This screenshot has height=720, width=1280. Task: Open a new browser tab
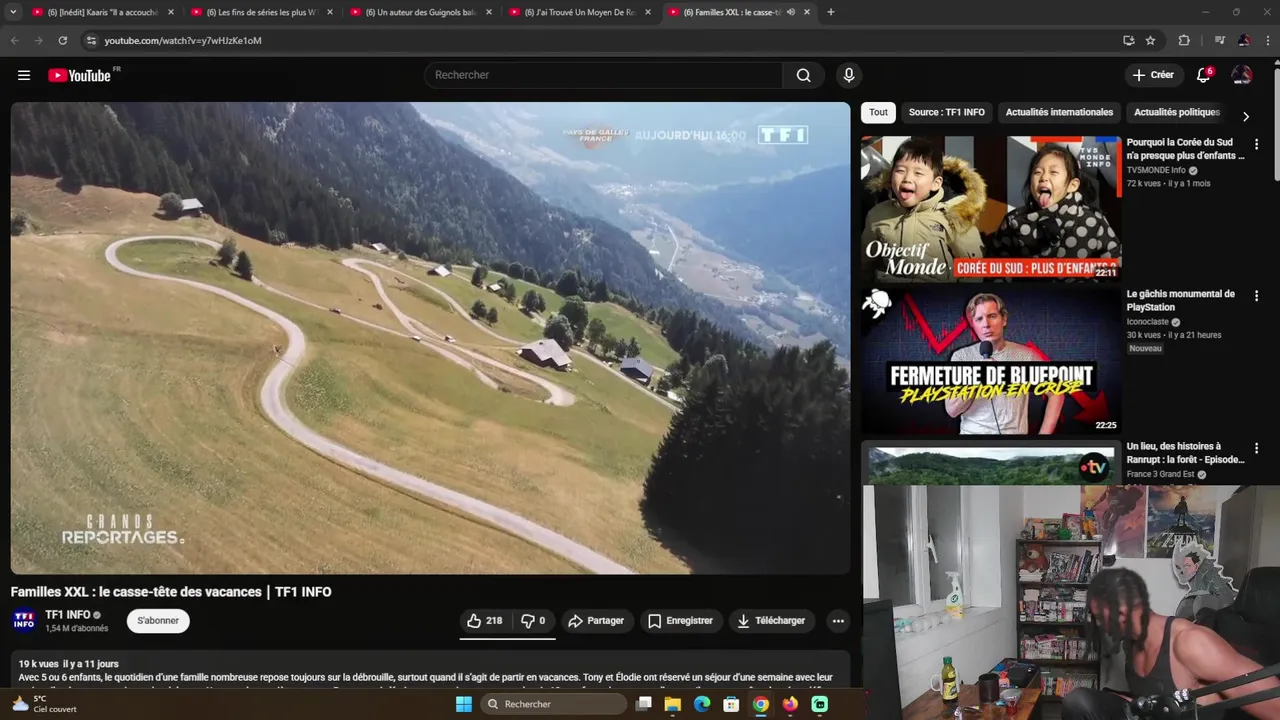coord(830,12)
